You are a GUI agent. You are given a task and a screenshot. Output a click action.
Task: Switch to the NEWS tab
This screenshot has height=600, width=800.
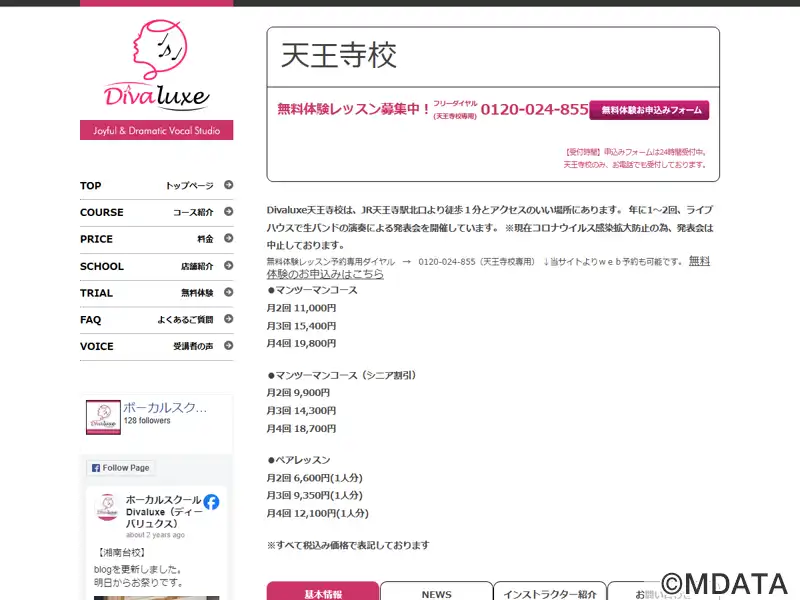[x=437, y=592]
